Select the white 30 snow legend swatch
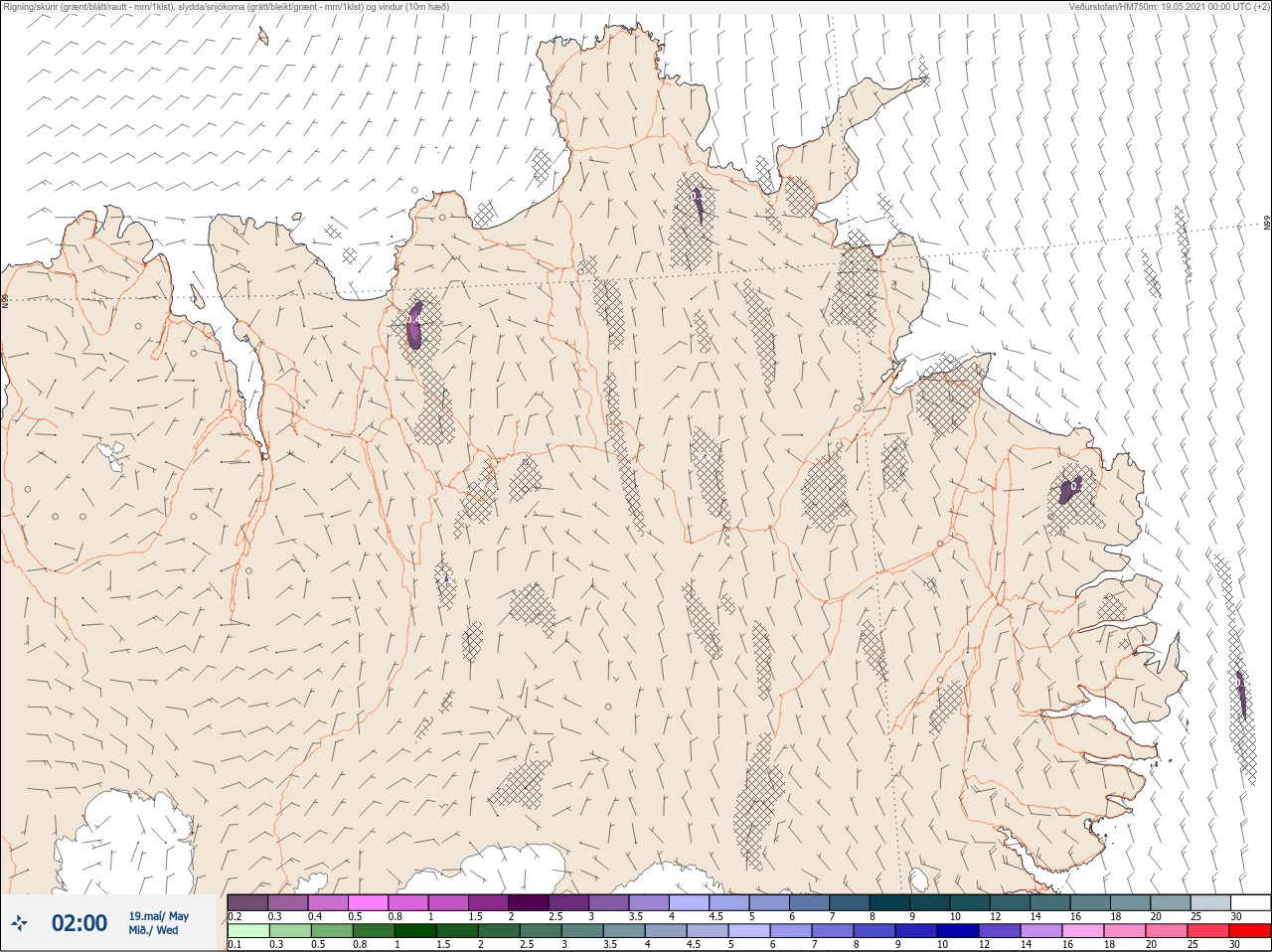 click(1251, 902)
